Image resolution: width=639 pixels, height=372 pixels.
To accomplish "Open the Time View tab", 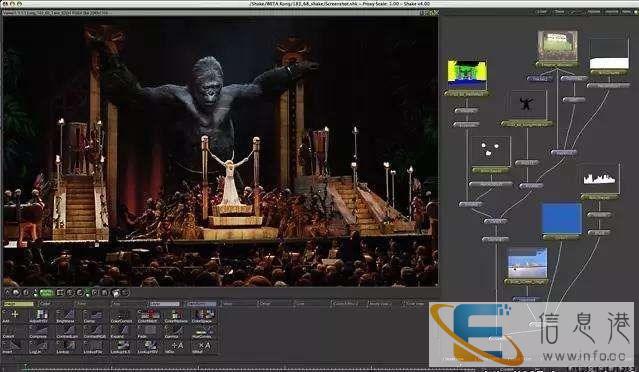I will 415,304.
